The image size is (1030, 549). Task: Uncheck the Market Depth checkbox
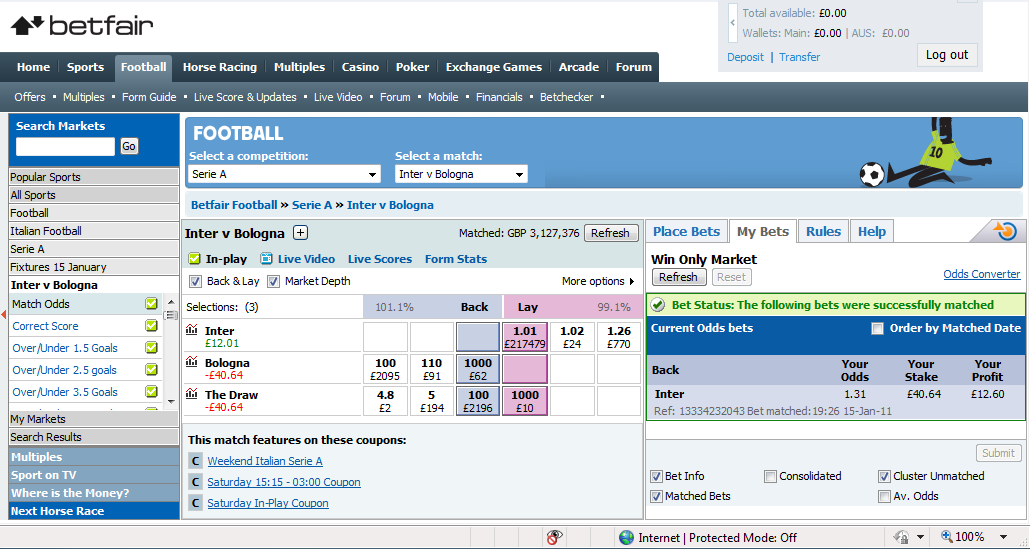[273, 281]
